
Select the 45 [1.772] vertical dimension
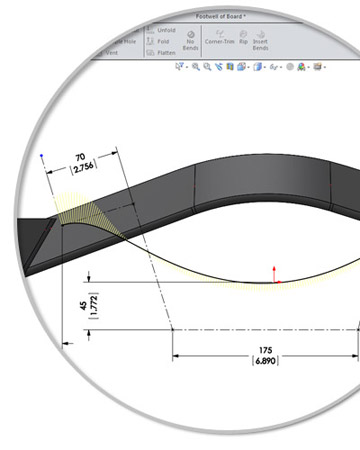point(89,306)
